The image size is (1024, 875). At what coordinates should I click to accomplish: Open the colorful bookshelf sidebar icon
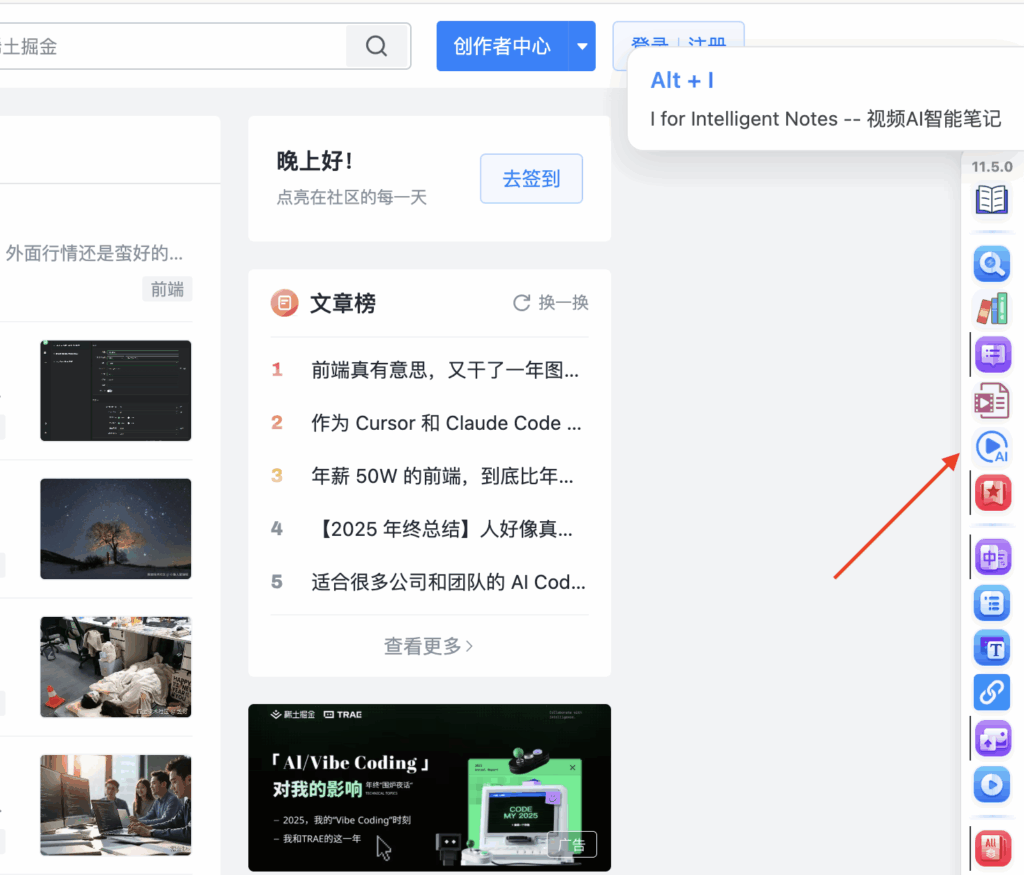point(991,309)
